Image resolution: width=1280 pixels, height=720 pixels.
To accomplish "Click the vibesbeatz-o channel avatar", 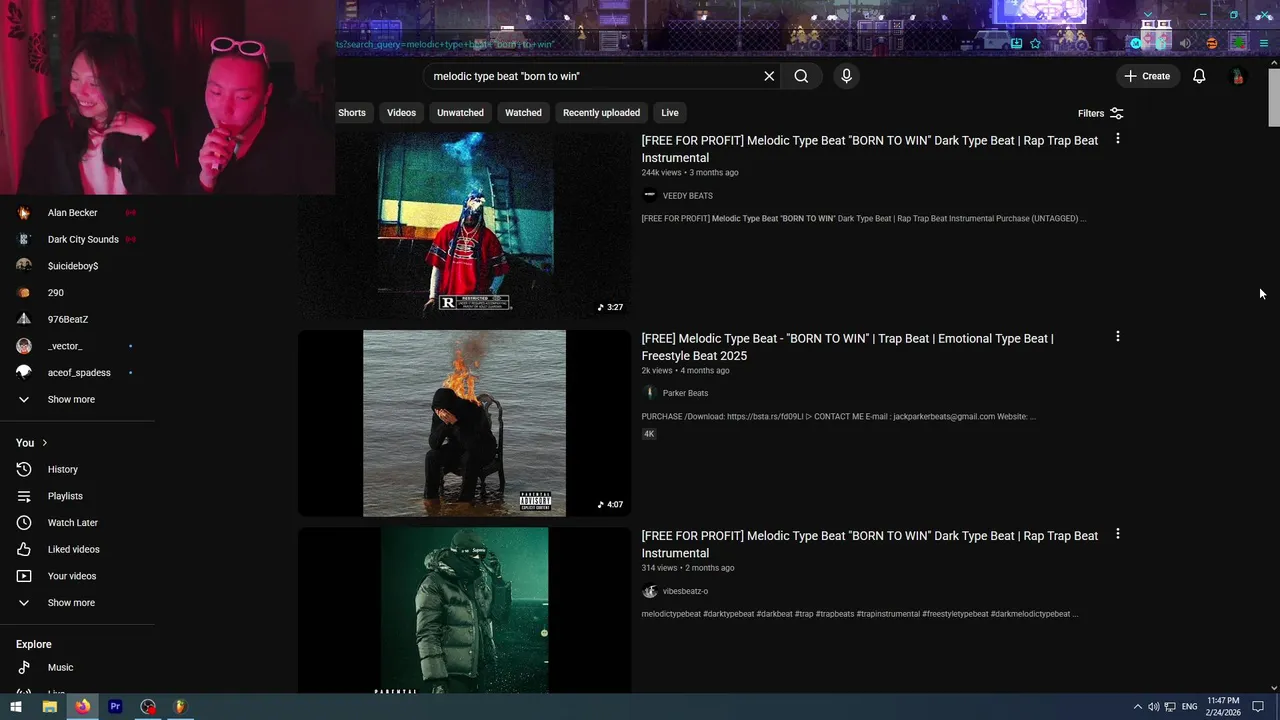I will pos(650,591).
